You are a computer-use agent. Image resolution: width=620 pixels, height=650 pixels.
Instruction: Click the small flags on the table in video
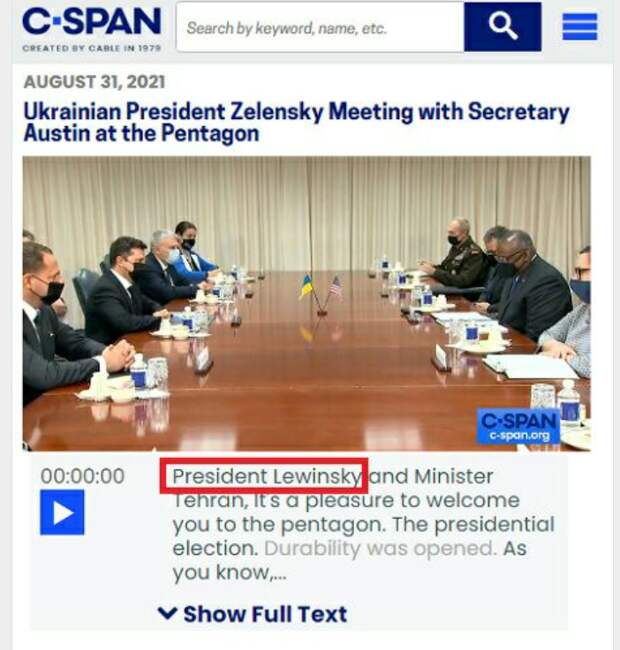coord(321,293)
